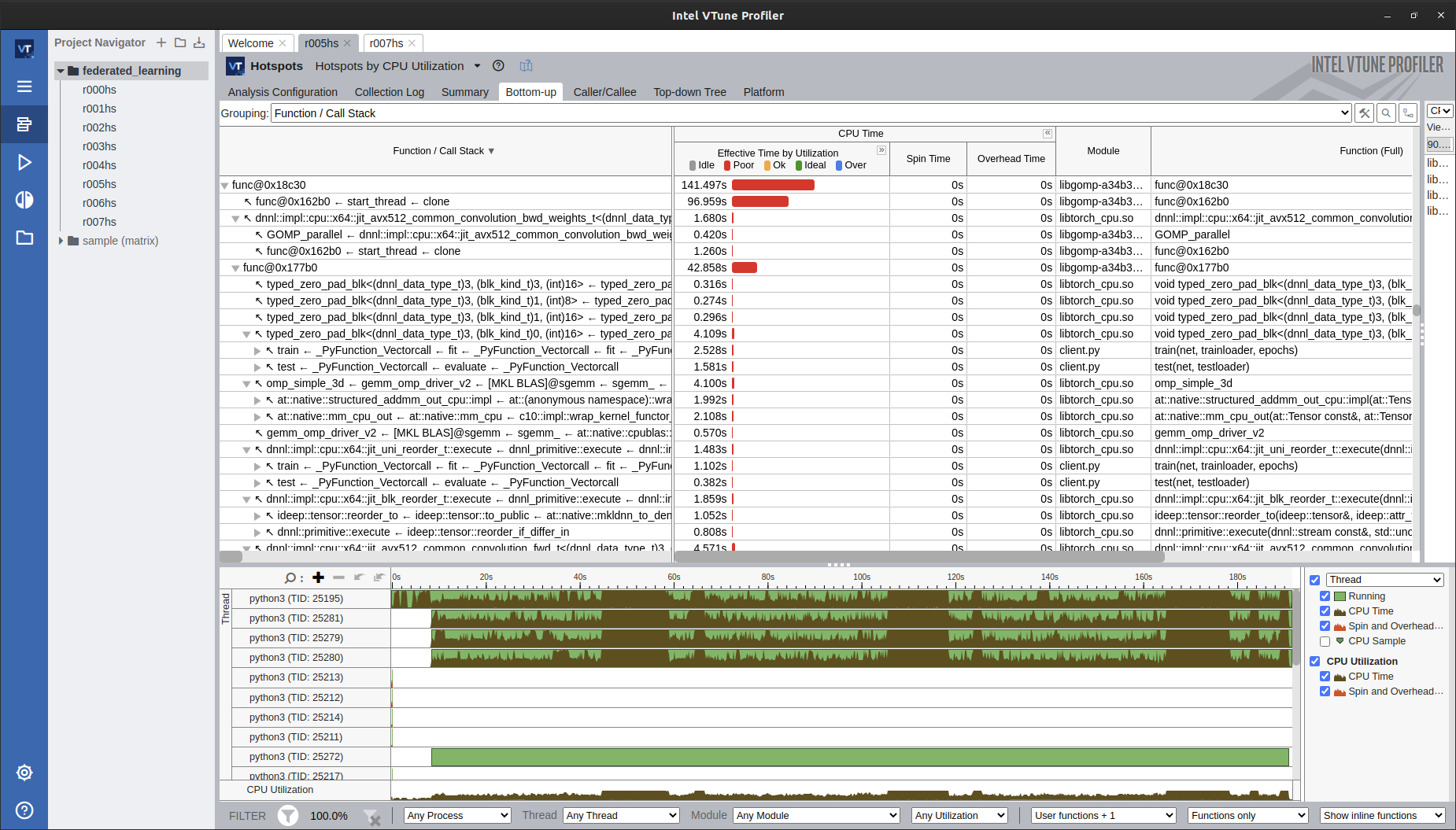Click the Open Project folder icon in navigator
This screenshot has height=830, width=1456.
coord(180,42)
